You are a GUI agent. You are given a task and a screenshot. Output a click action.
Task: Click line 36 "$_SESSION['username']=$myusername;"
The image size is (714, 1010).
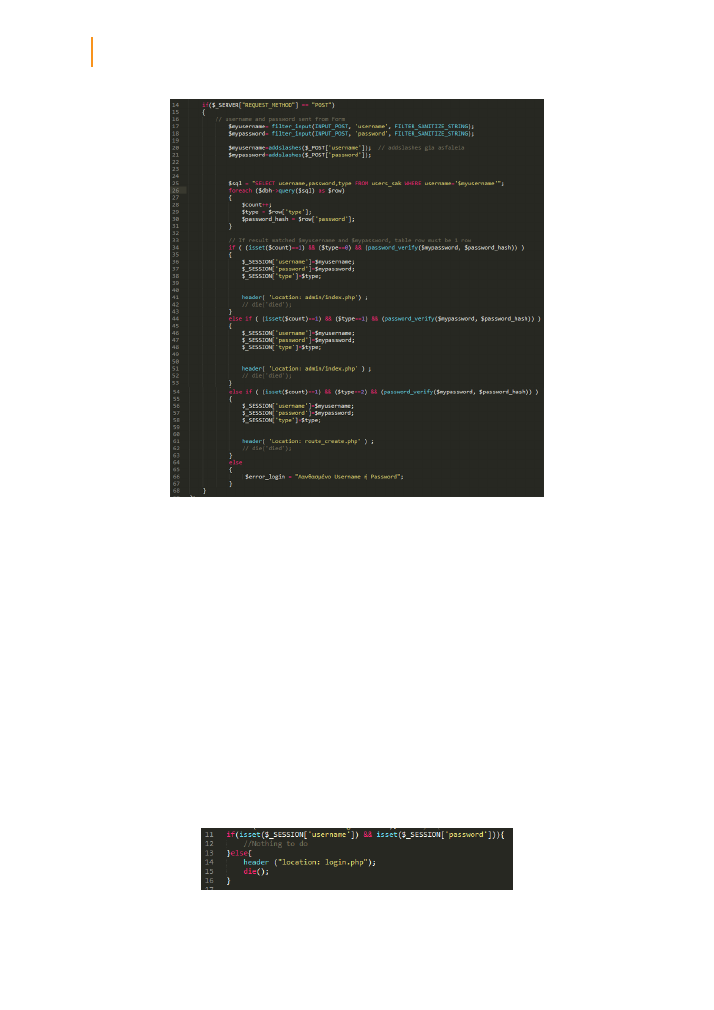point(298,262)
